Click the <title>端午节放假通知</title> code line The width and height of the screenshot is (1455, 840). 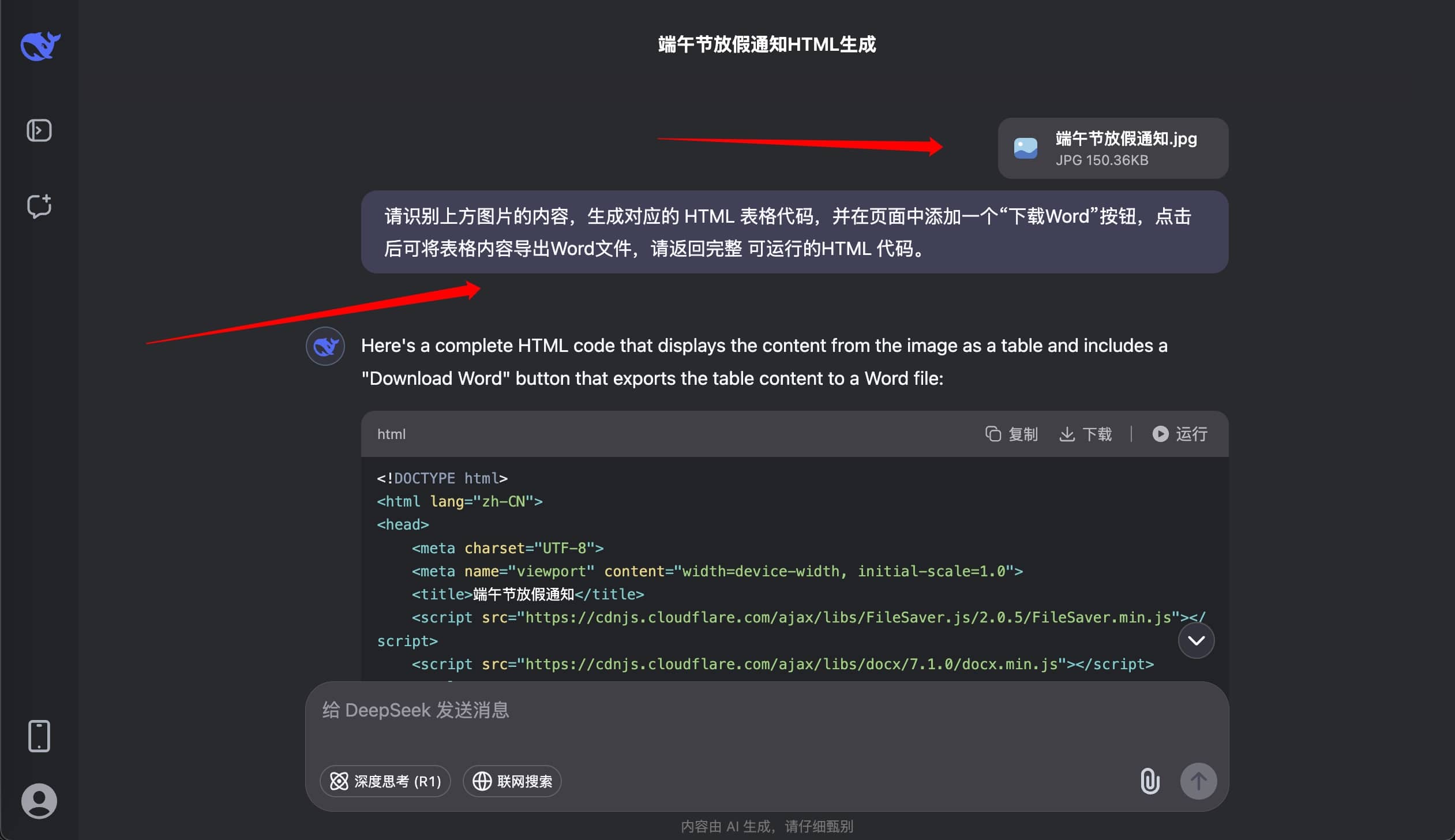528,594
